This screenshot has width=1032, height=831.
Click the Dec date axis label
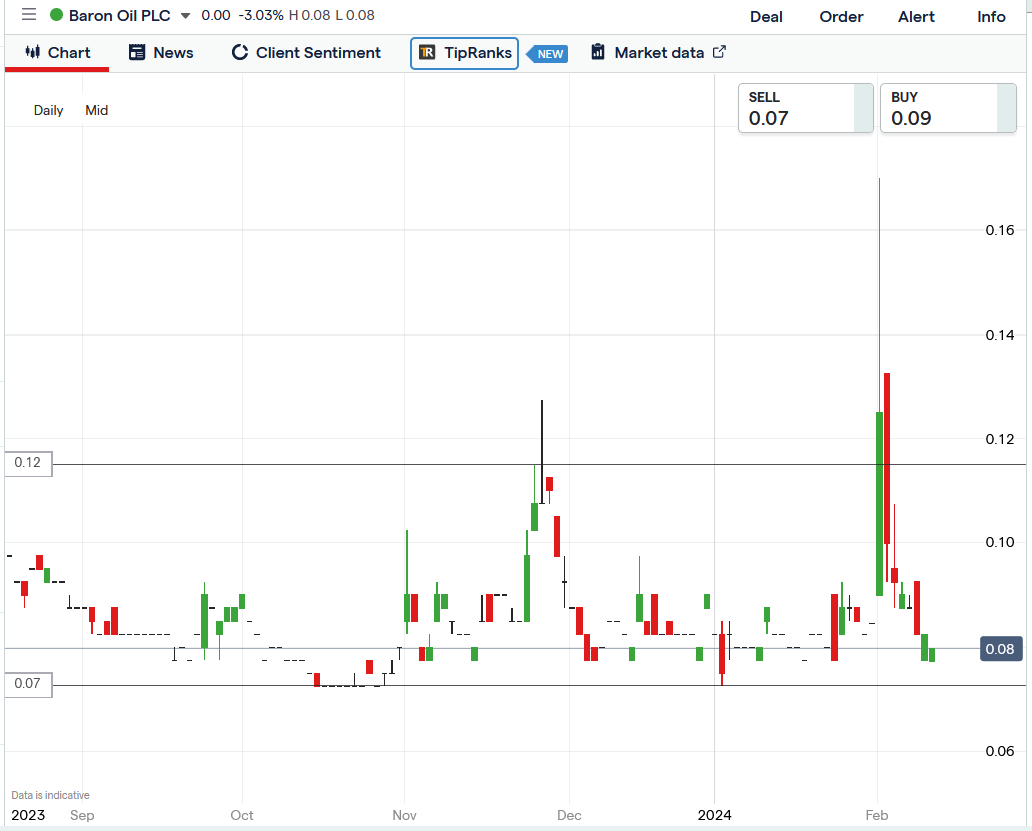click(x=569, y=815)
